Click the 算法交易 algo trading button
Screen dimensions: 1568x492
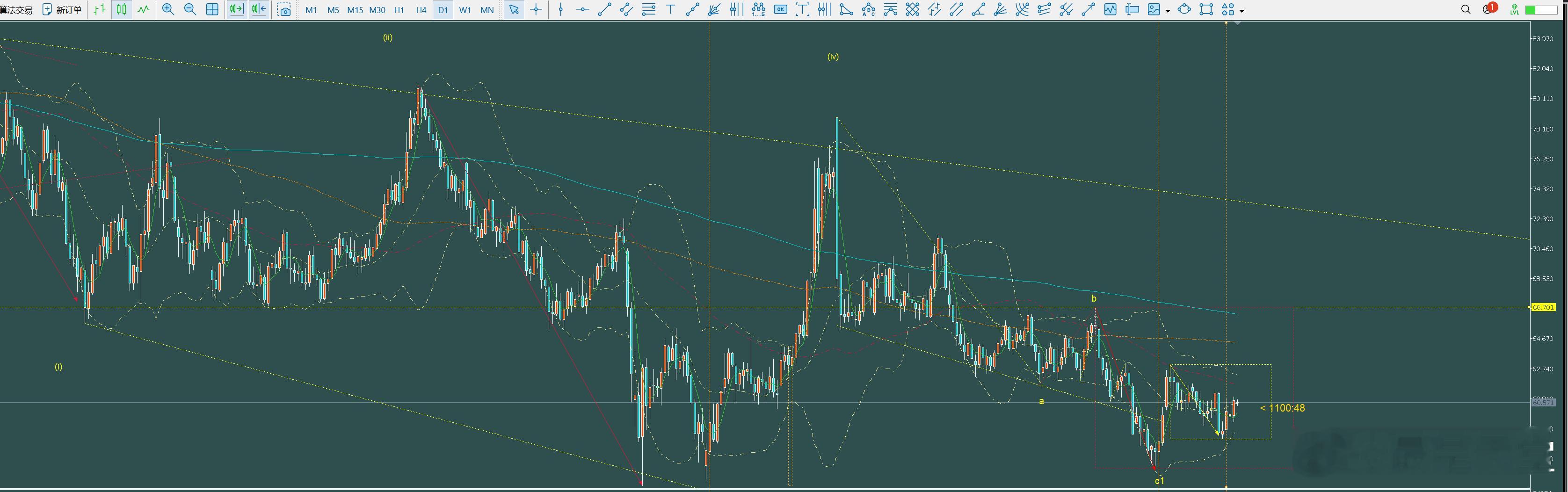coord(16,10)
